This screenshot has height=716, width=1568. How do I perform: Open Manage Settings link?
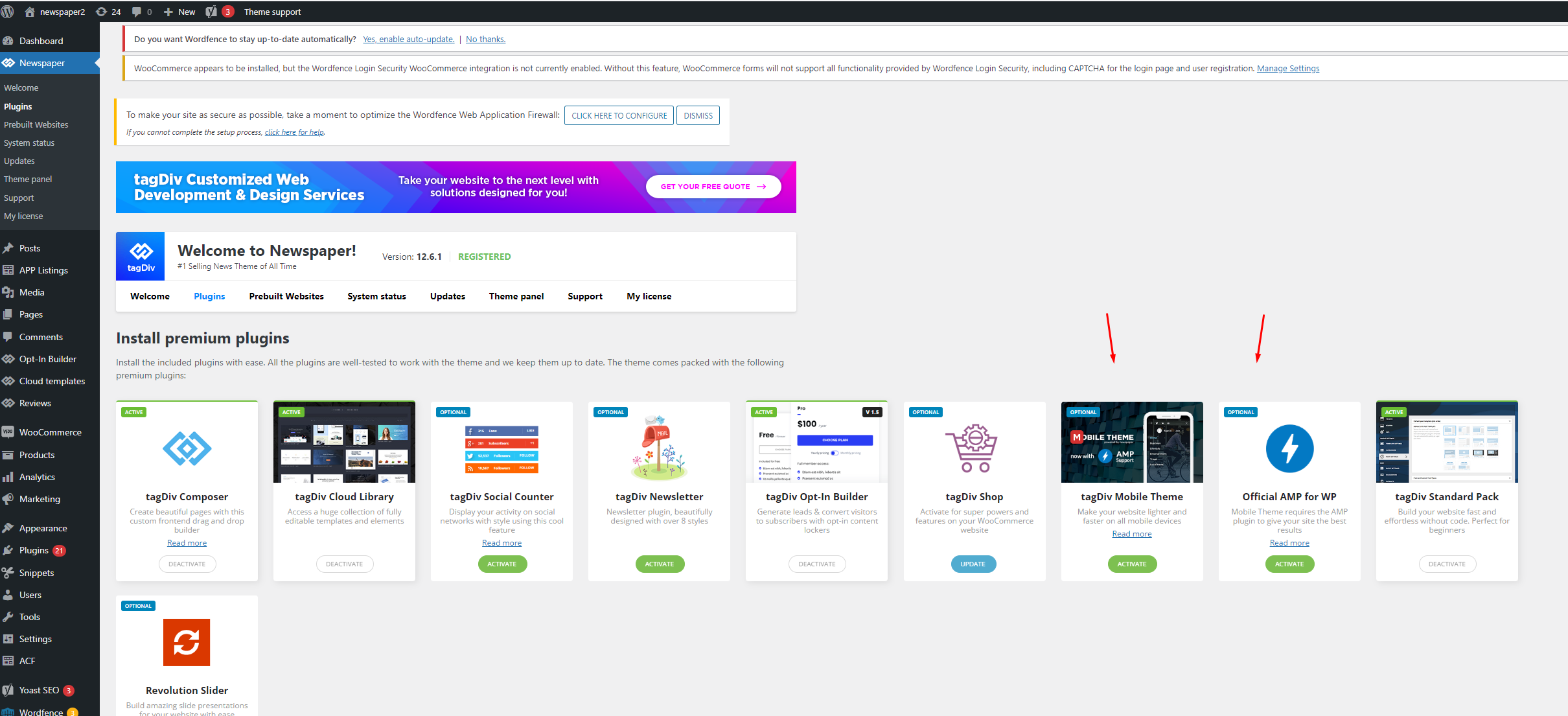click(1288, 68)
